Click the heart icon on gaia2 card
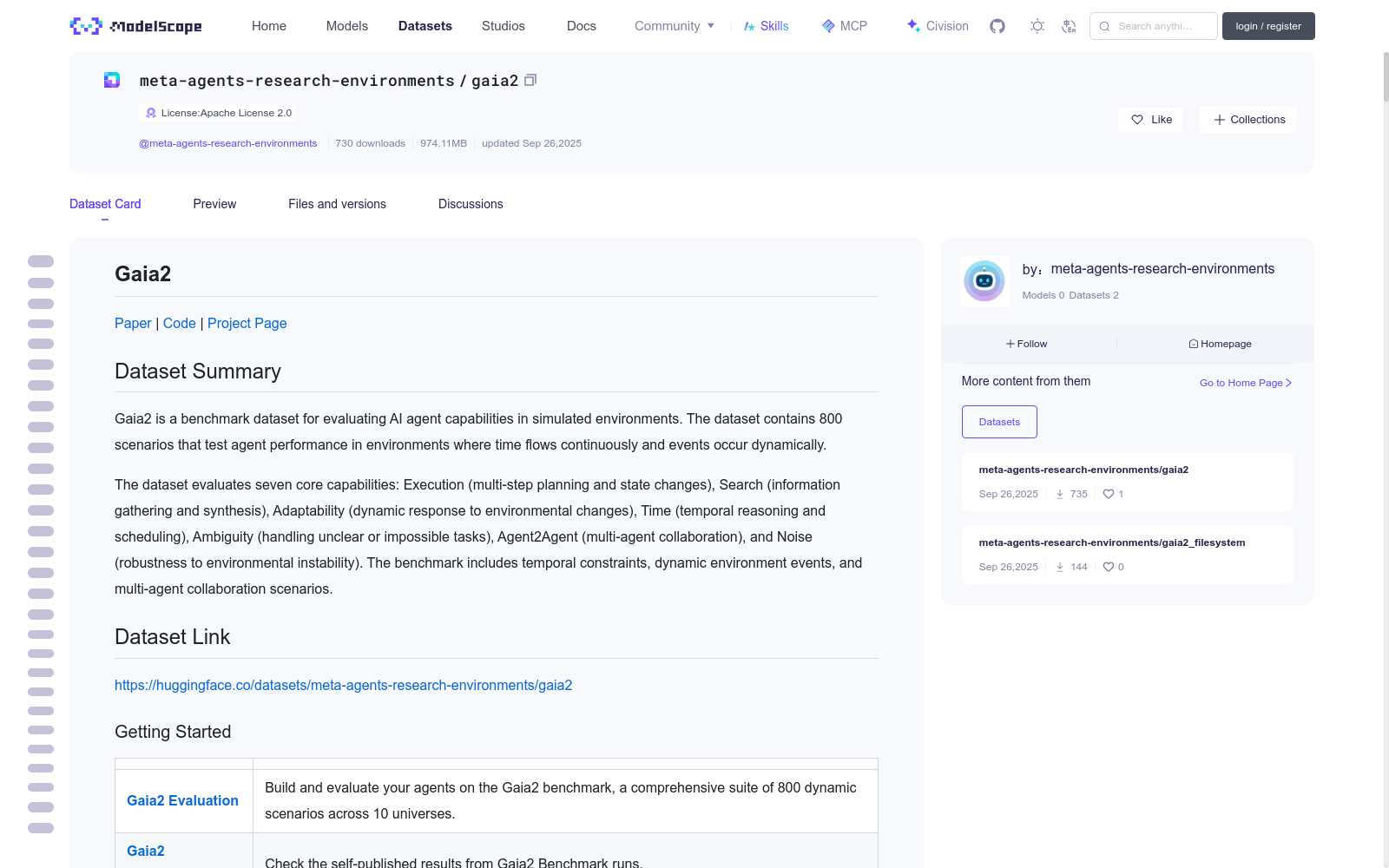This screenshot has height=868, width=1389. (x=1109, y=494)
